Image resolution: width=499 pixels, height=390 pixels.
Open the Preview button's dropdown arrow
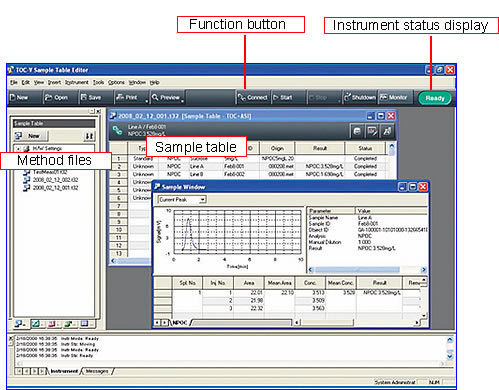click(x=183, y=100)
